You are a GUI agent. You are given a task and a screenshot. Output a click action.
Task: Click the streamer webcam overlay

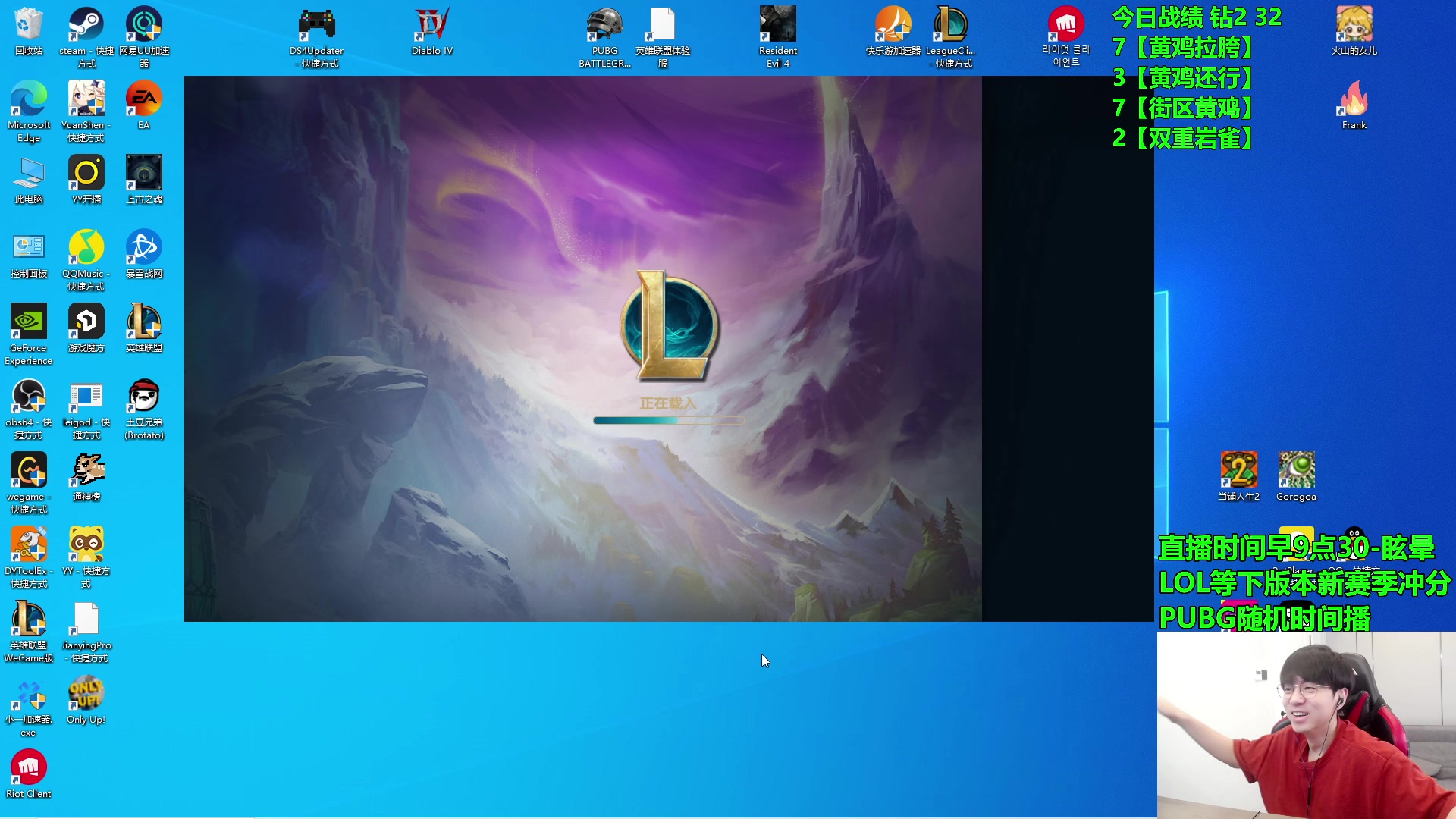[1306, 725]
